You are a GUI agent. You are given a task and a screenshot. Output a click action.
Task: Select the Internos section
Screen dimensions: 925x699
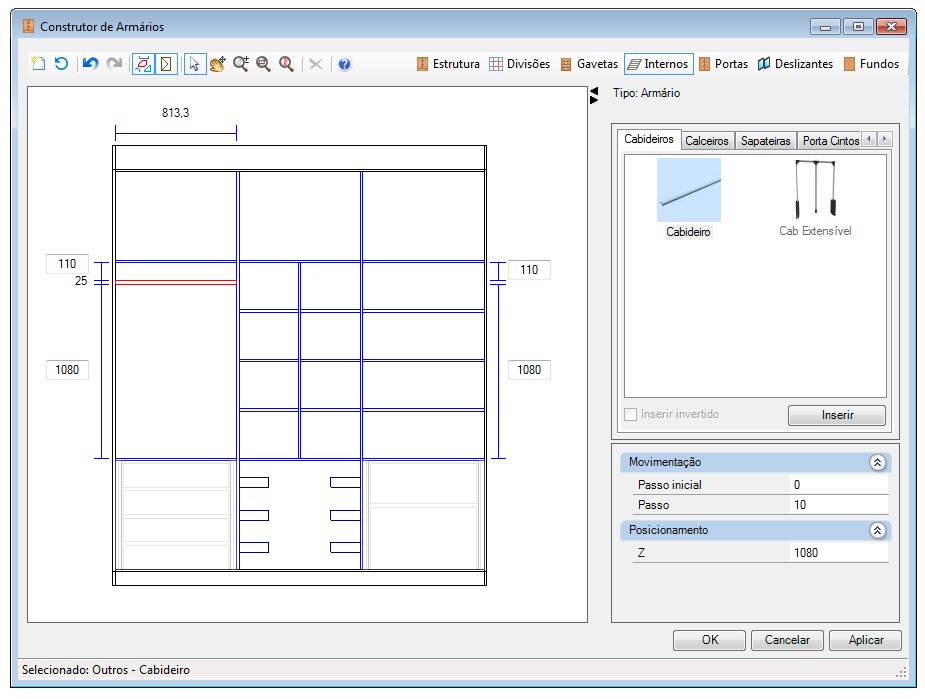click(658, 64)
